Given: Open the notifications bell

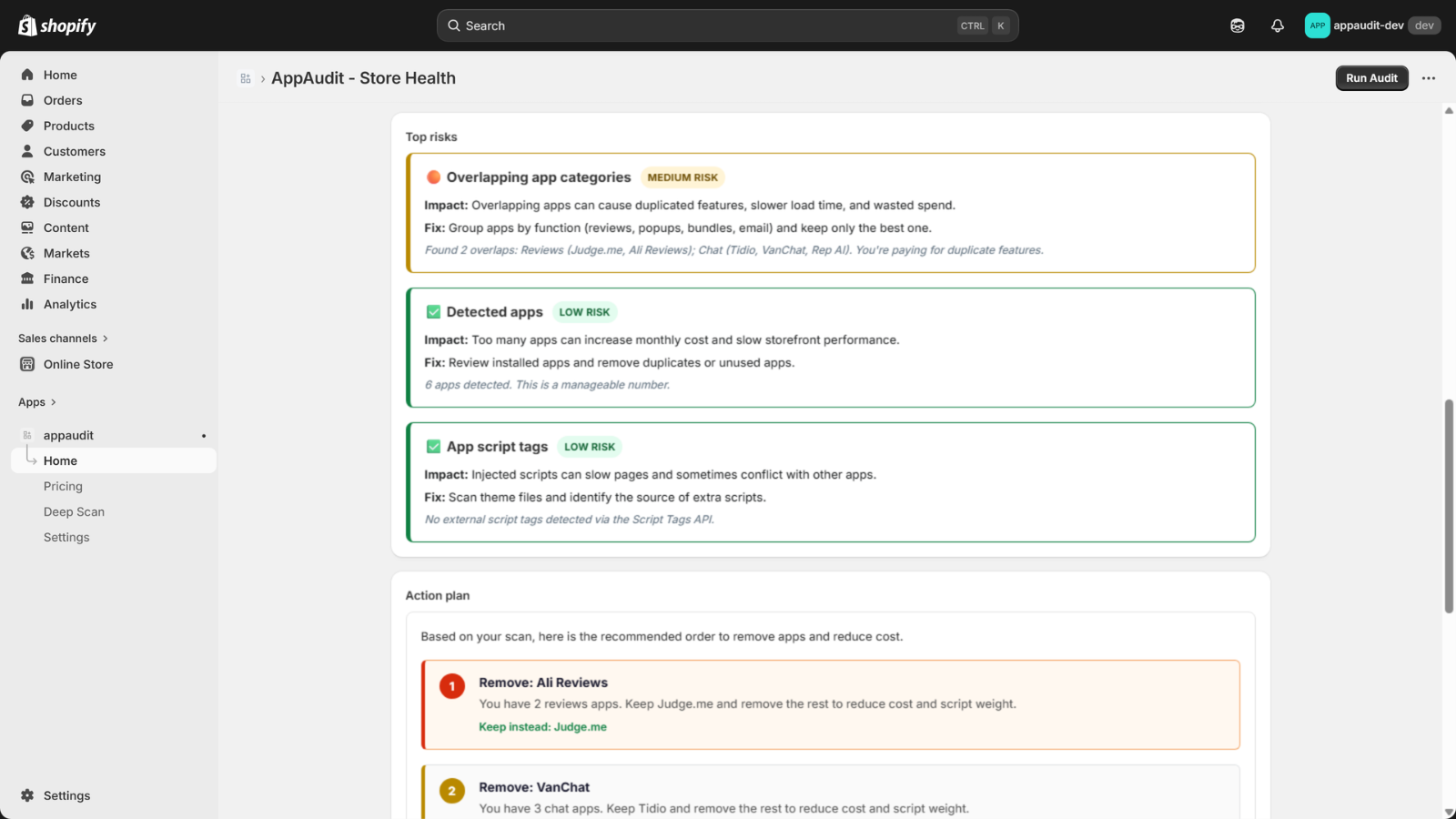Looking at the screenshot, I should tap(1278, 25).
